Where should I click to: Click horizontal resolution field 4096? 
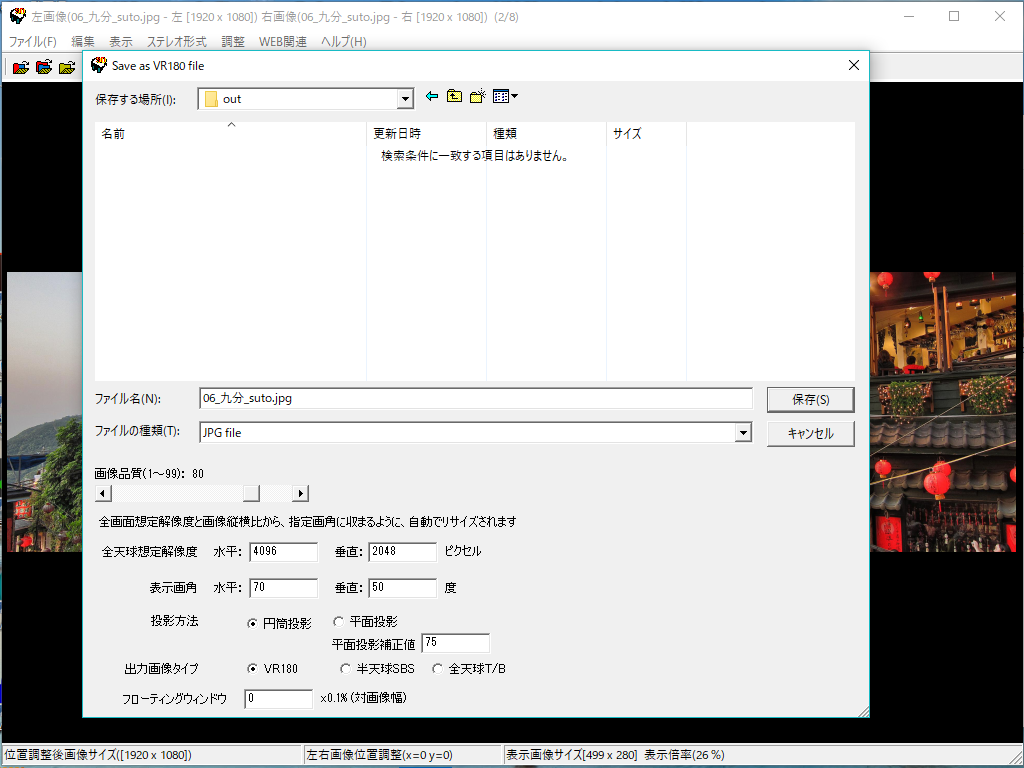coord(283,552)
